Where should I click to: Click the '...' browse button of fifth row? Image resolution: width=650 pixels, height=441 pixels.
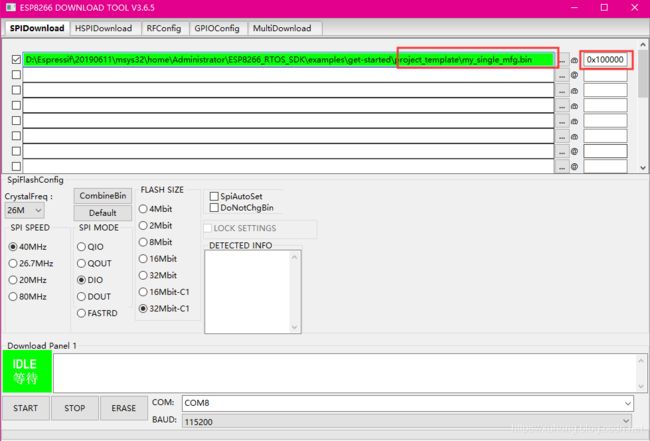point(562,122)
